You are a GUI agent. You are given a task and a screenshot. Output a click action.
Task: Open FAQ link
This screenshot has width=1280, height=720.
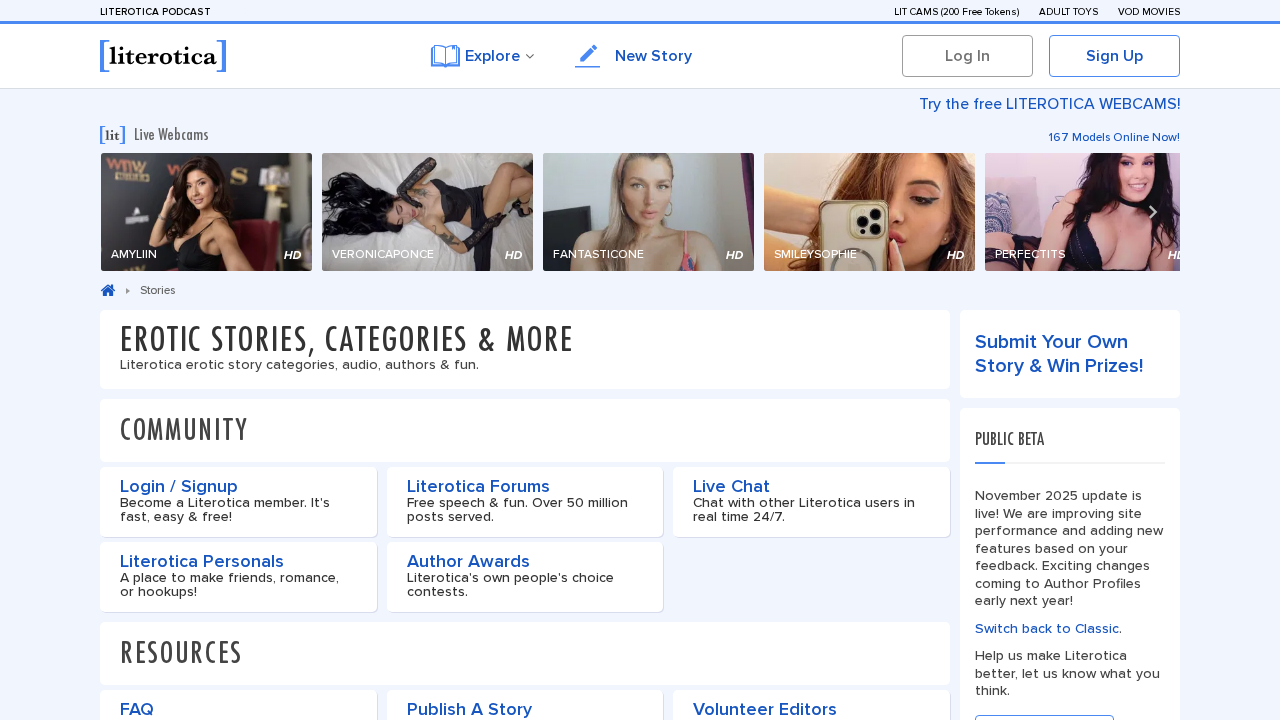(x=137, y=709)
